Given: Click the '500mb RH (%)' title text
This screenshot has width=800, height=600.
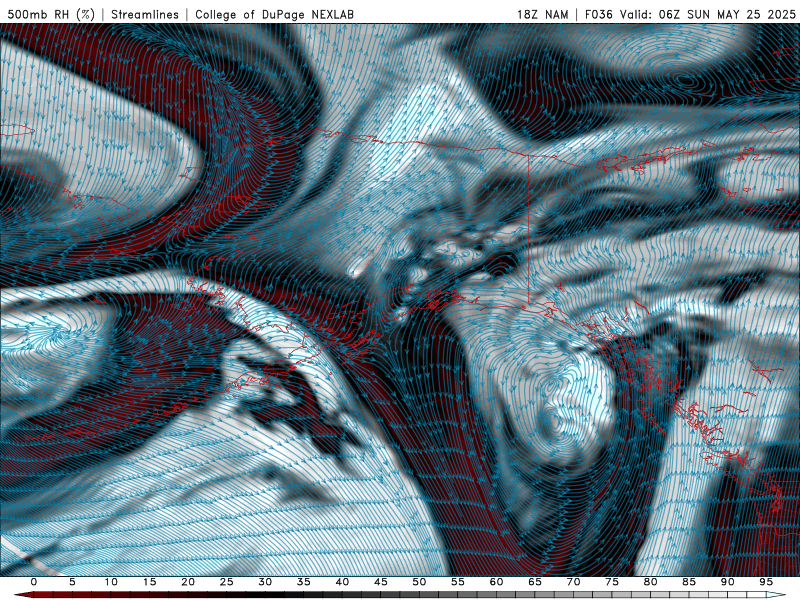Looking at the screenshot, I should 51,14.
